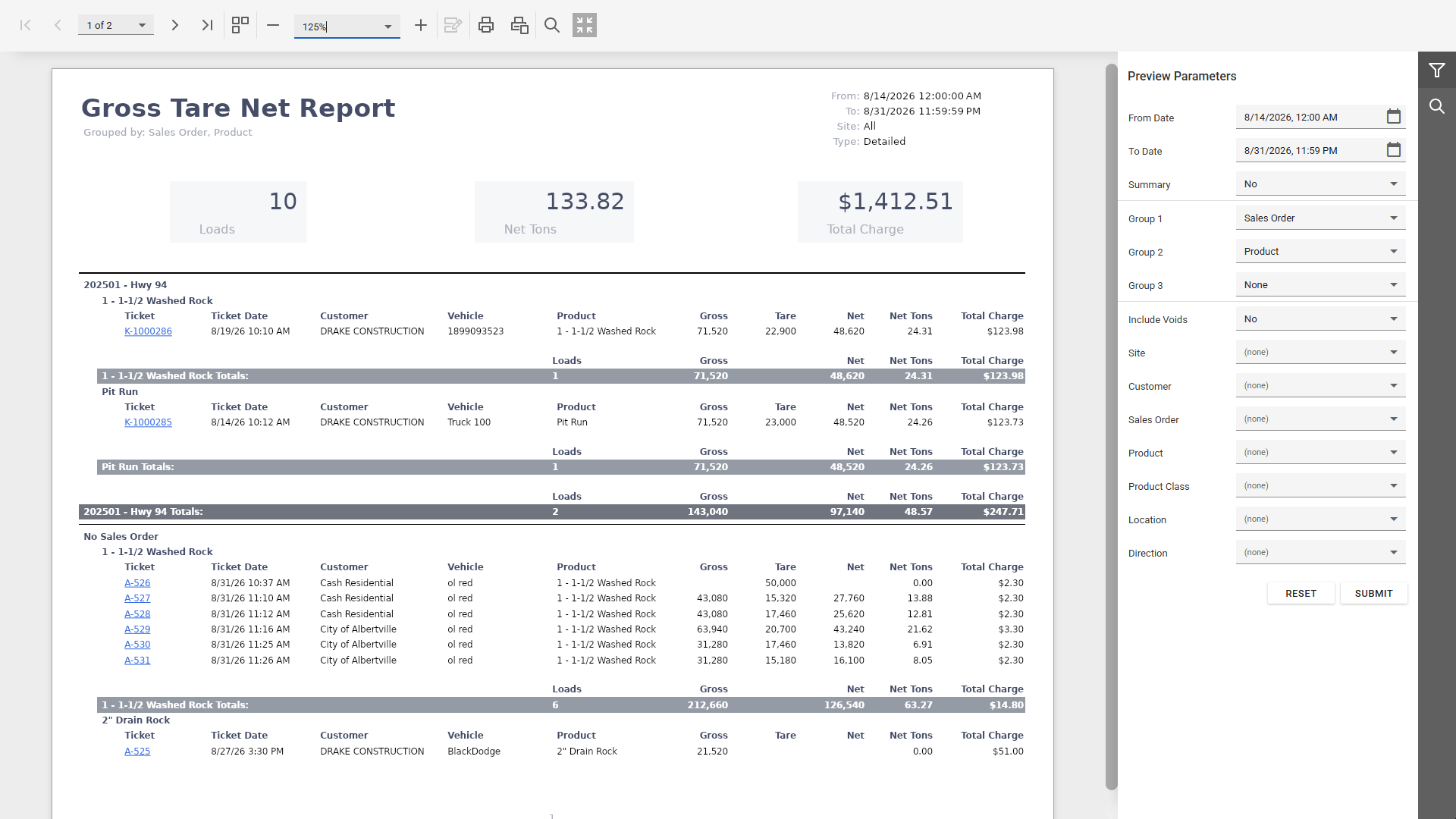Open ticket A-531 link

137,661
